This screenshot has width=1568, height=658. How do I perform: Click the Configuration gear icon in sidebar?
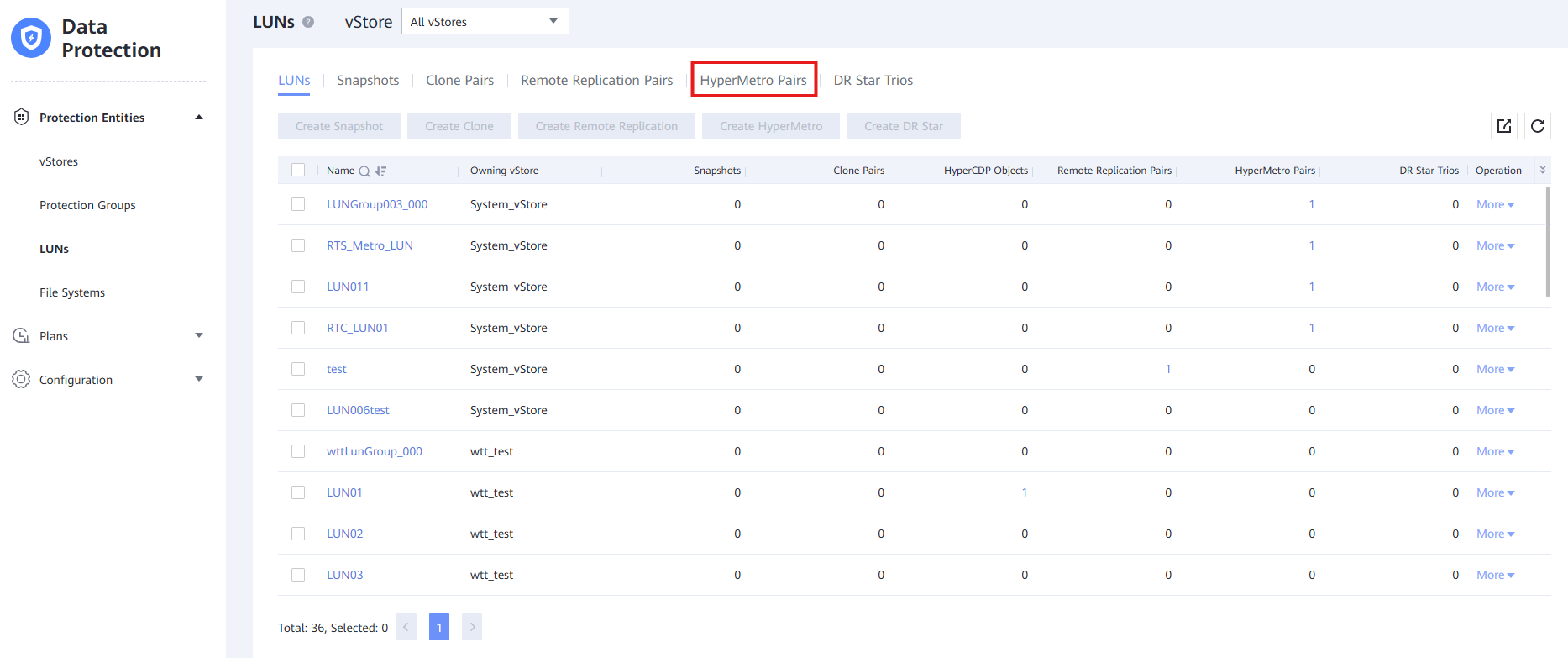pyautogui.click(x=21, y=379)
